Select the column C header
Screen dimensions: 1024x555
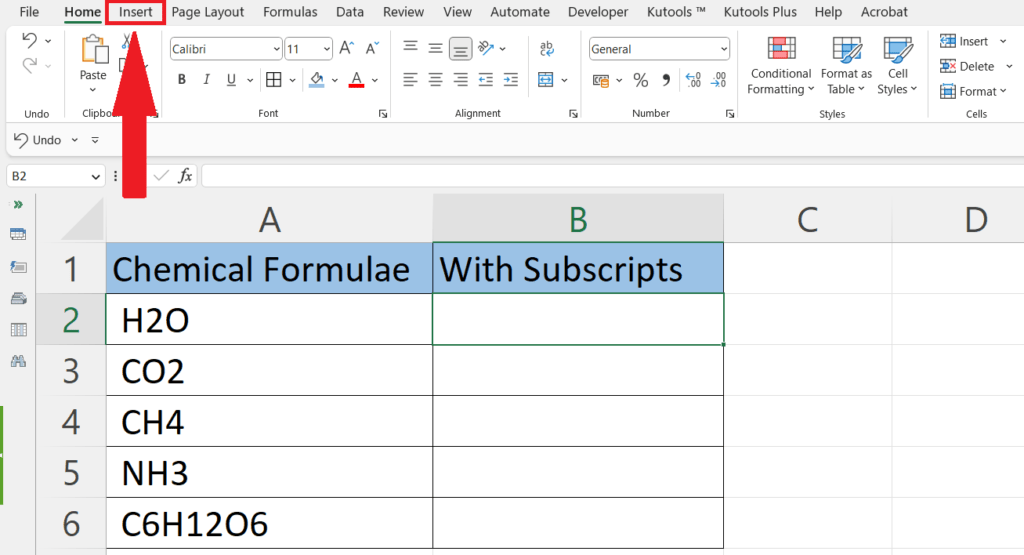808,219
